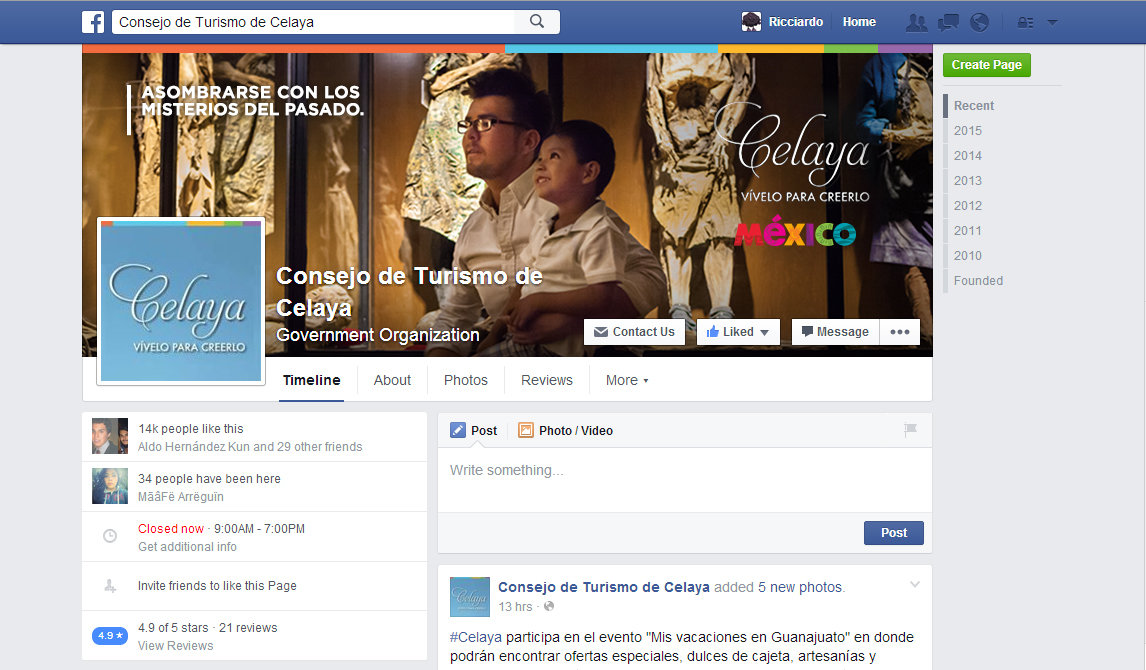Viewport: 1146px width, 670px height.
Task: Click the clock icon beside hours
Action: 110,536
